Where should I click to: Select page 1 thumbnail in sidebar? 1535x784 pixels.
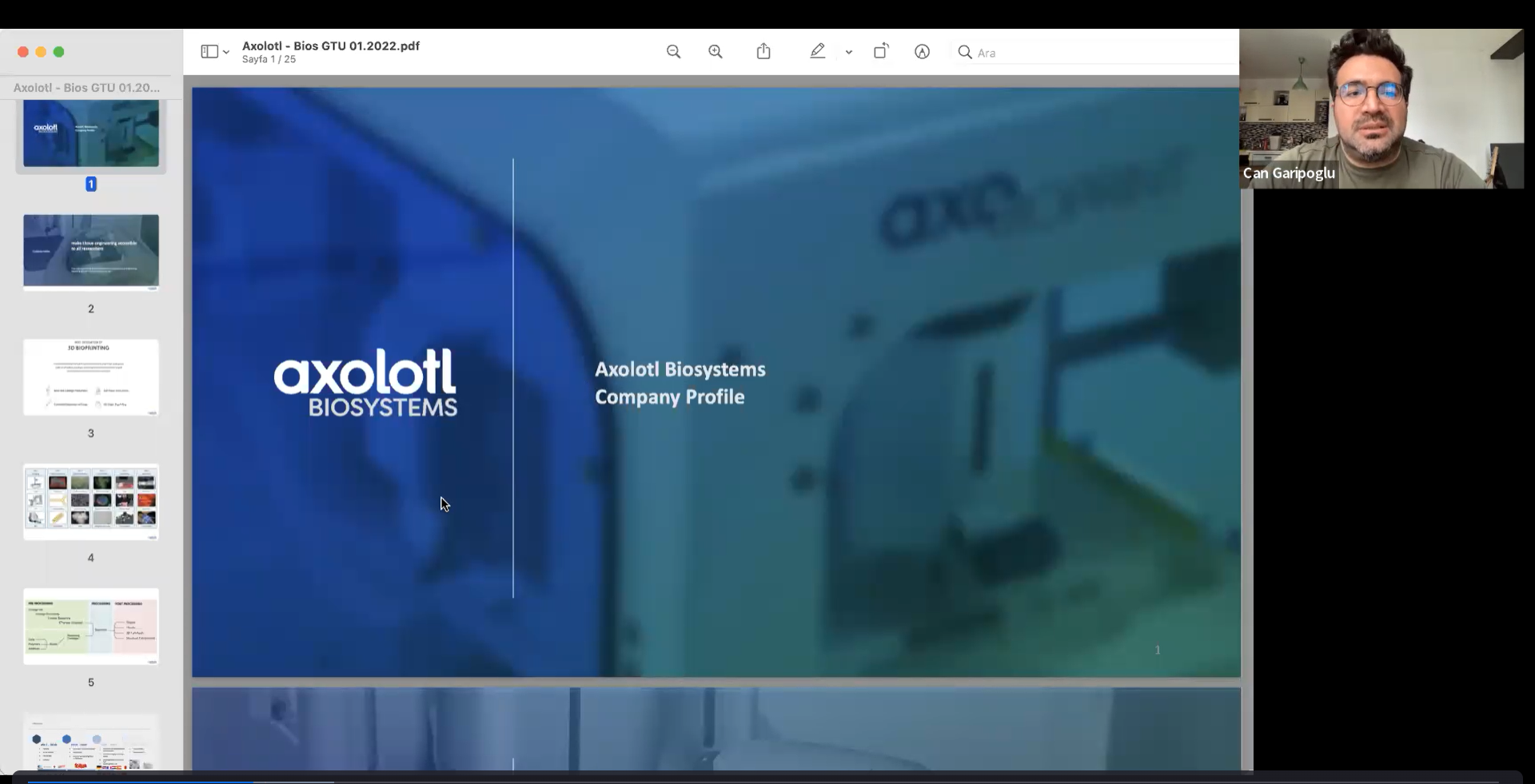pos(91,133)
